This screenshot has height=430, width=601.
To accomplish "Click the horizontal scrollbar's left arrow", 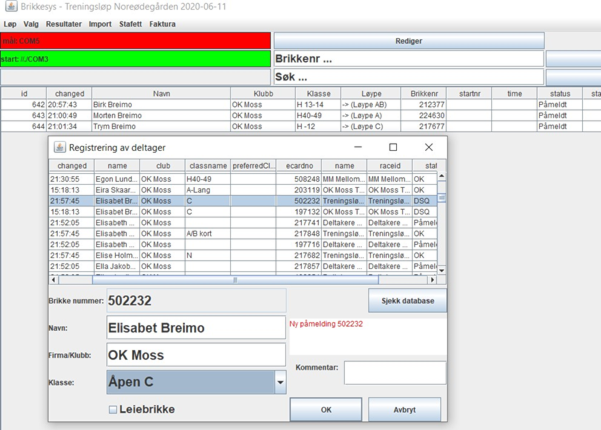I will click(x=54, y=280).
